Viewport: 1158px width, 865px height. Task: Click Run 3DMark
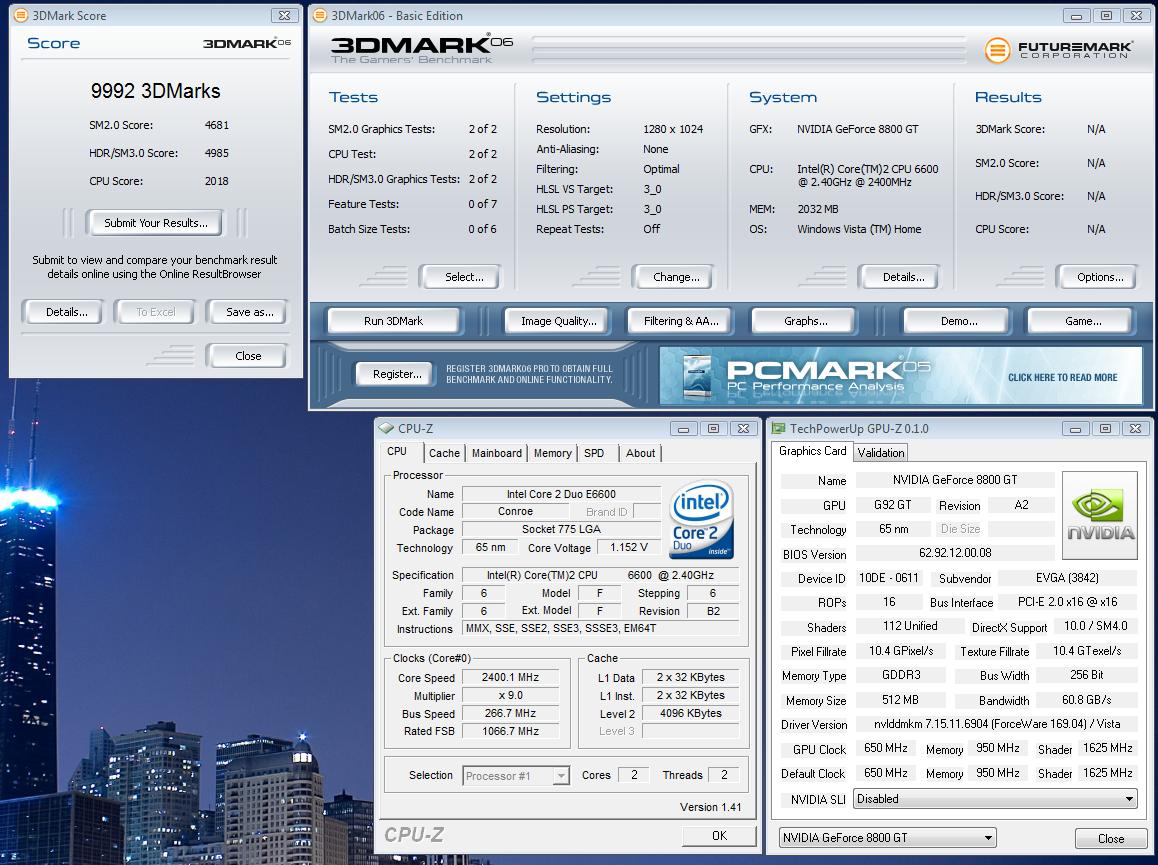tap(393, 321)
